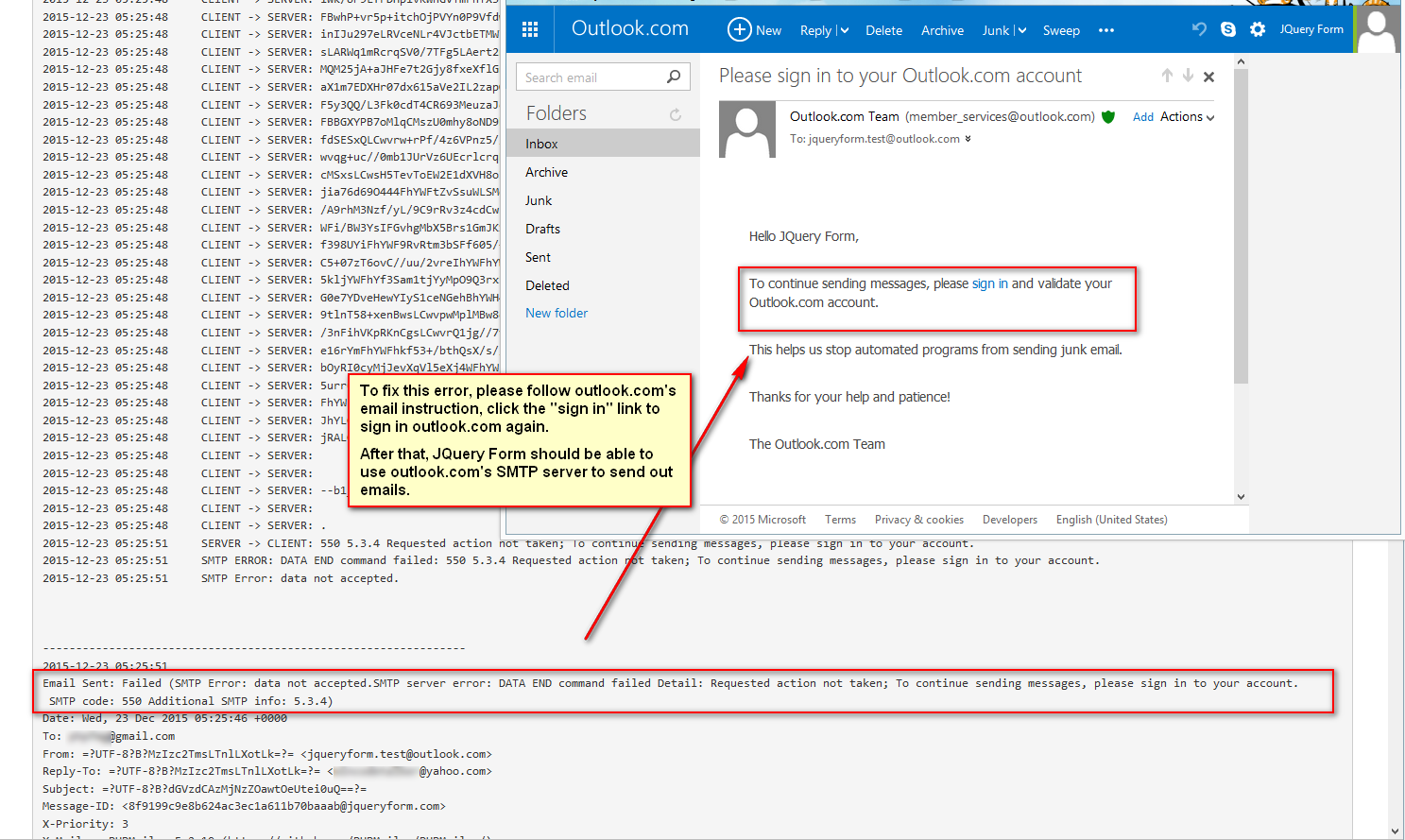The width and height of the screenshot is (1405, 840).
Task: Go to next message with down arrow
Action: [x=1188, y=76]
